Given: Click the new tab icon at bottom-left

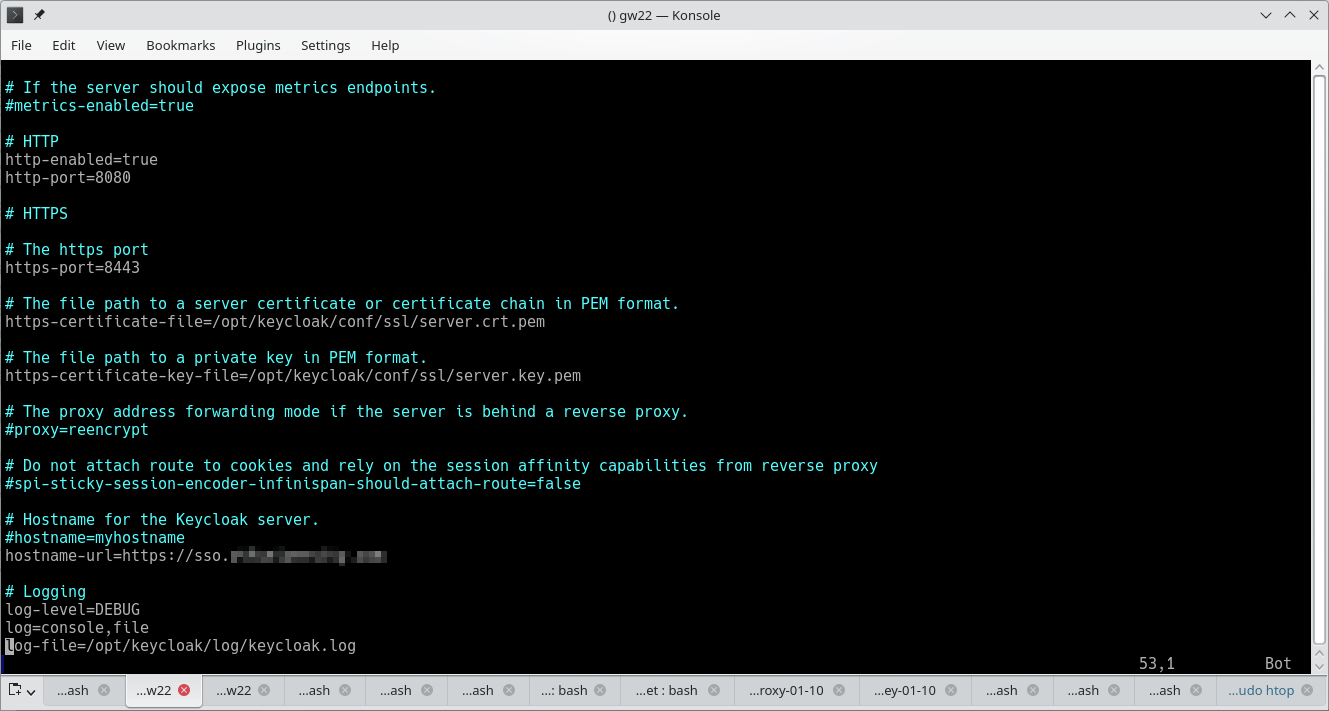Looking at the screenshot, I should pyautogui.click(x=14, y=690).
